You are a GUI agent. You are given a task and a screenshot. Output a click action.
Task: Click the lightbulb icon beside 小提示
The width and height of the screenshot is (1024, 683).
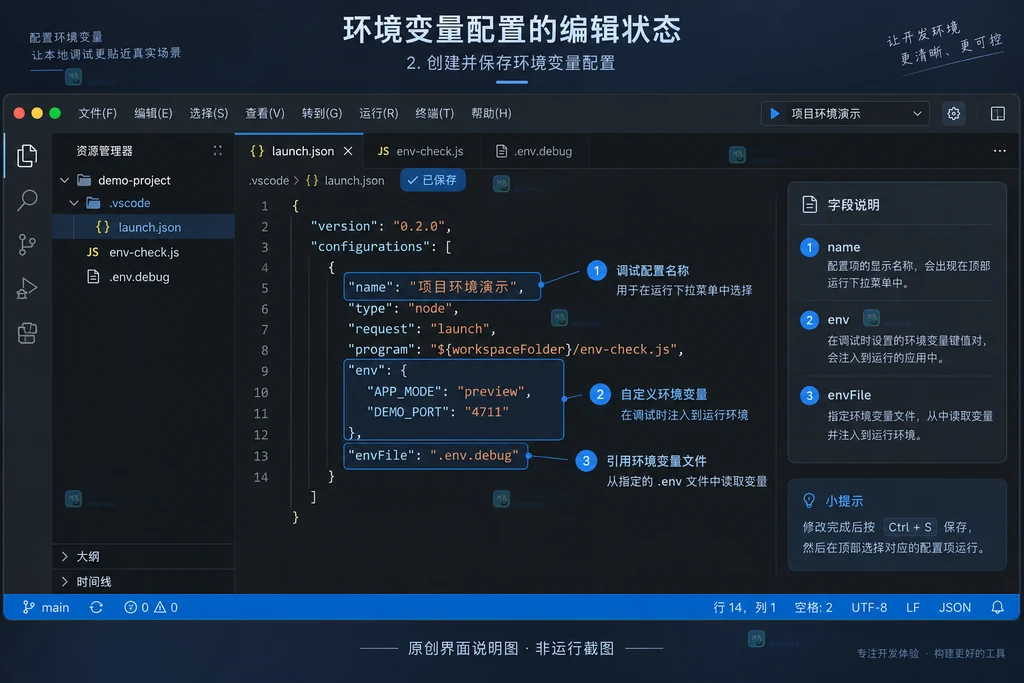808,501
